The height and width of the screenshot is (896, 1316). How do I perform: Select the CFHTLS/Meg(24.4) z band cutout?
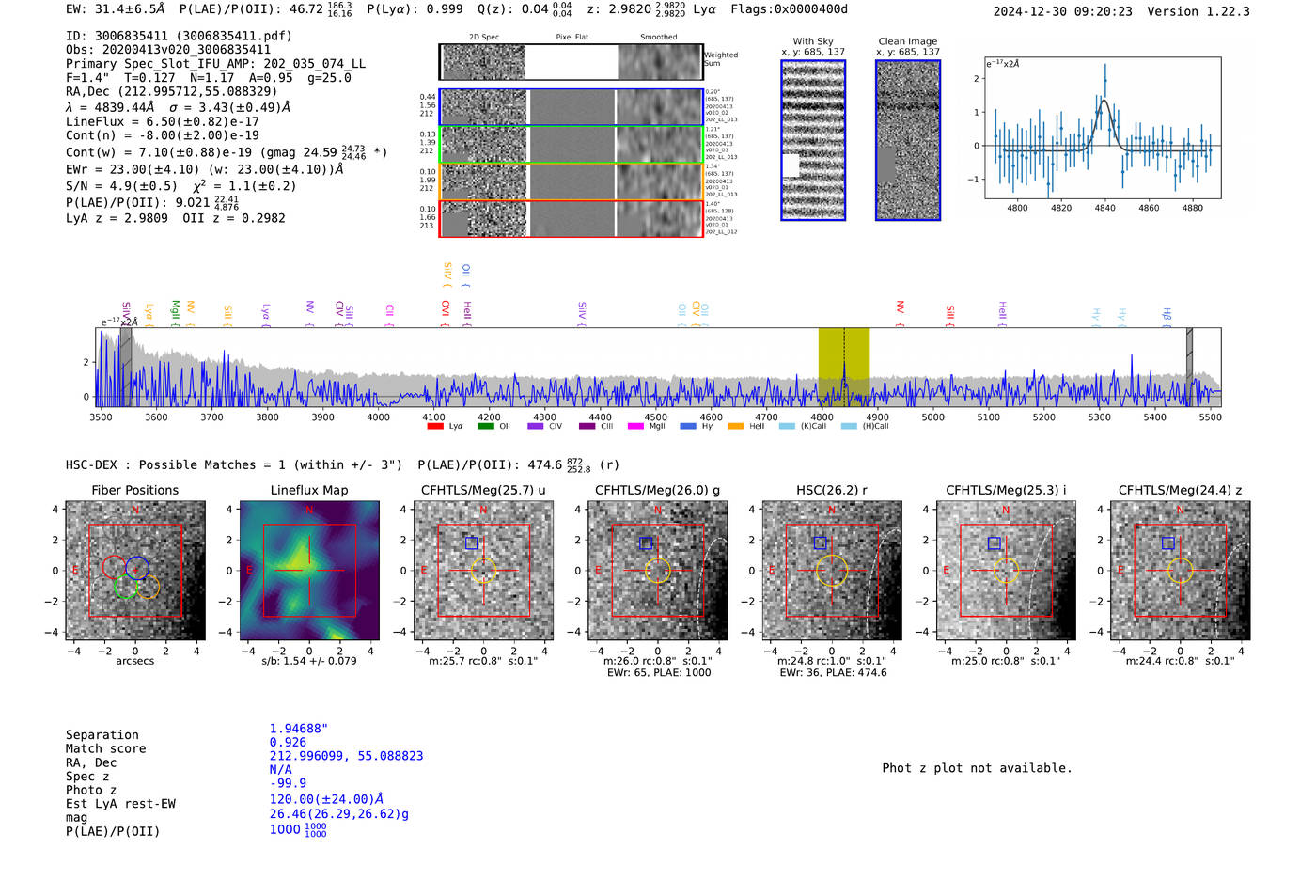tap(1181, 571)
